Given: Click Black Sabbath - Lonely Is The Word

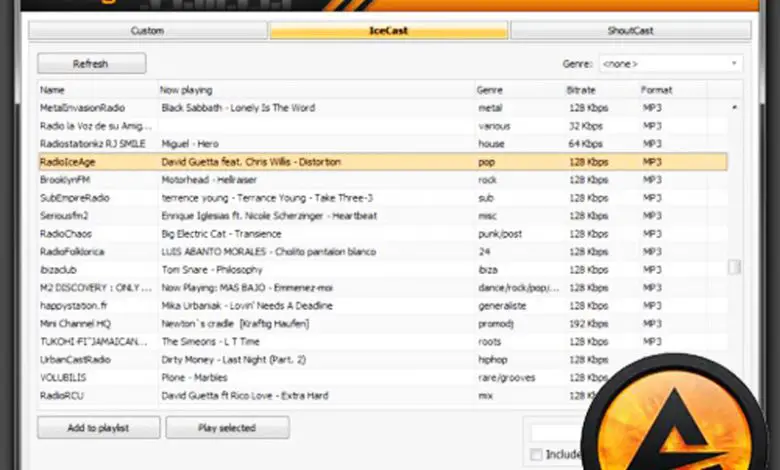Looking at the screenshot, I should pos(238,108).
